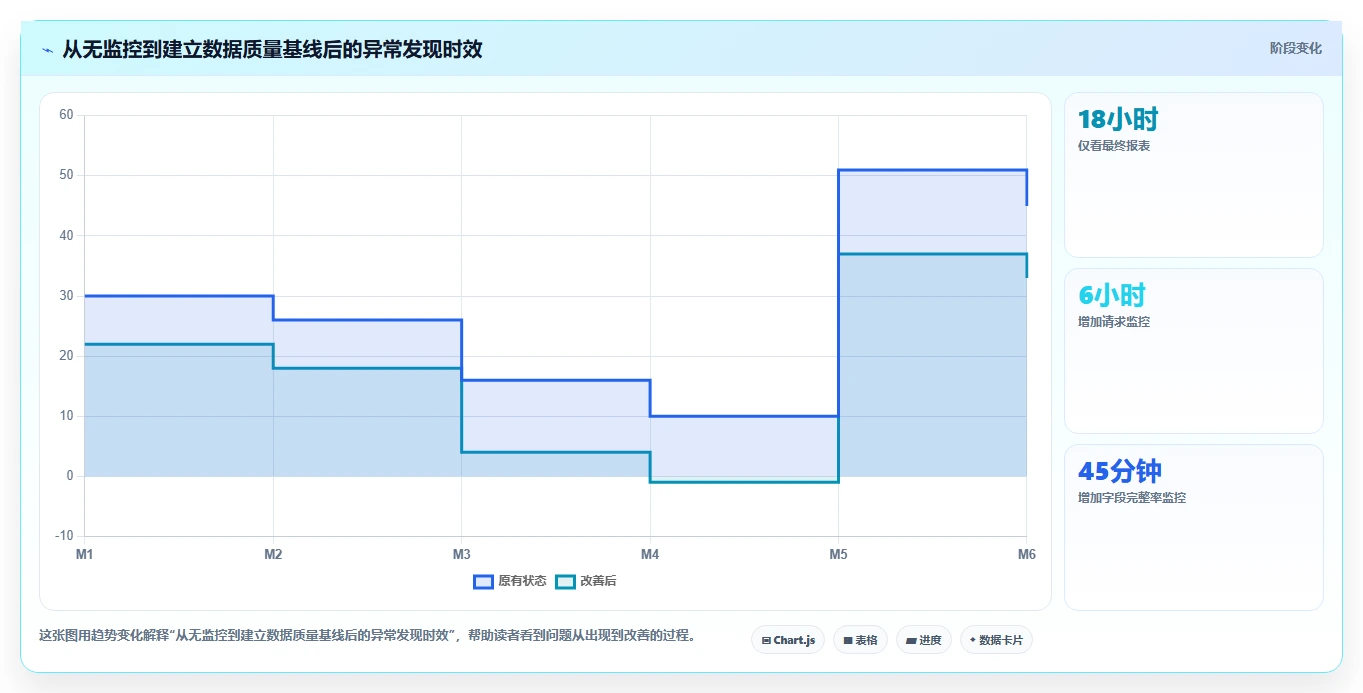Click the lightning icon beside the chart title
The height and width of the screenshot is (693, 1363).
coord(48,50)
